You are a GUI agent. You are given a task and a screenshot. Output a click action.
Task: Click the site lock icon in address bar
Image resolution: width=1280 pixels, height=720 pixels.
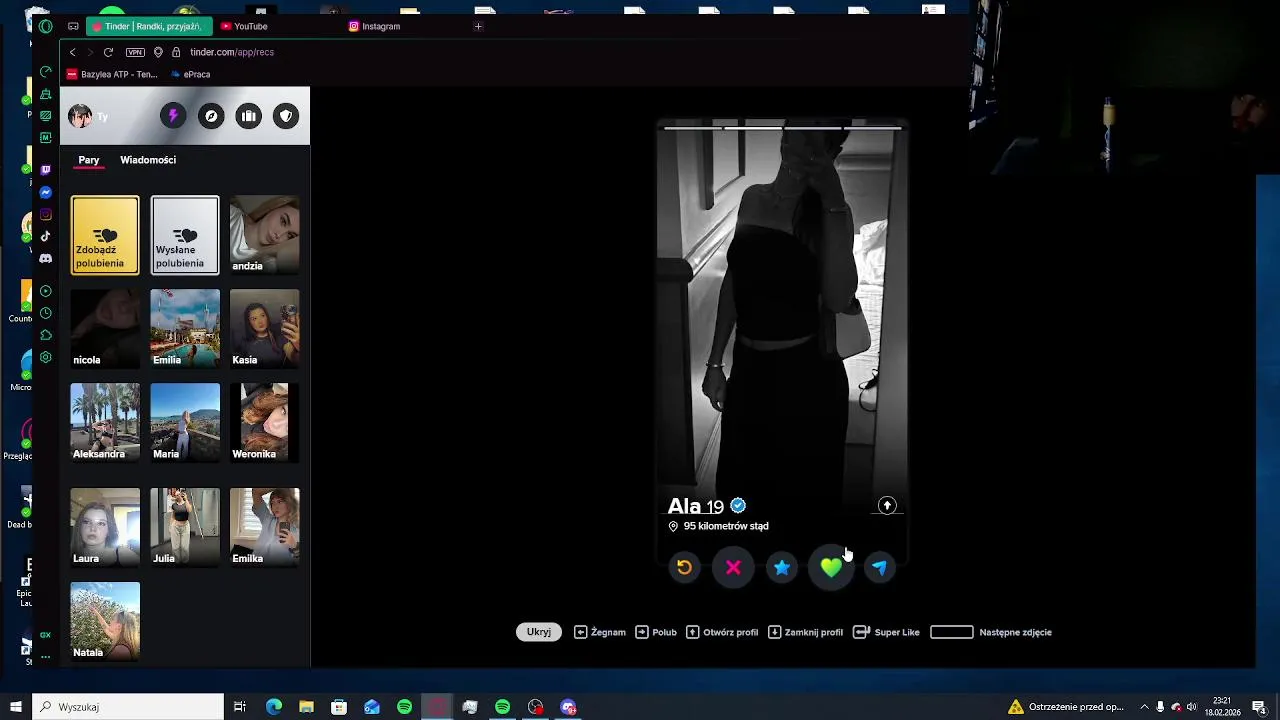coord(176,52)
